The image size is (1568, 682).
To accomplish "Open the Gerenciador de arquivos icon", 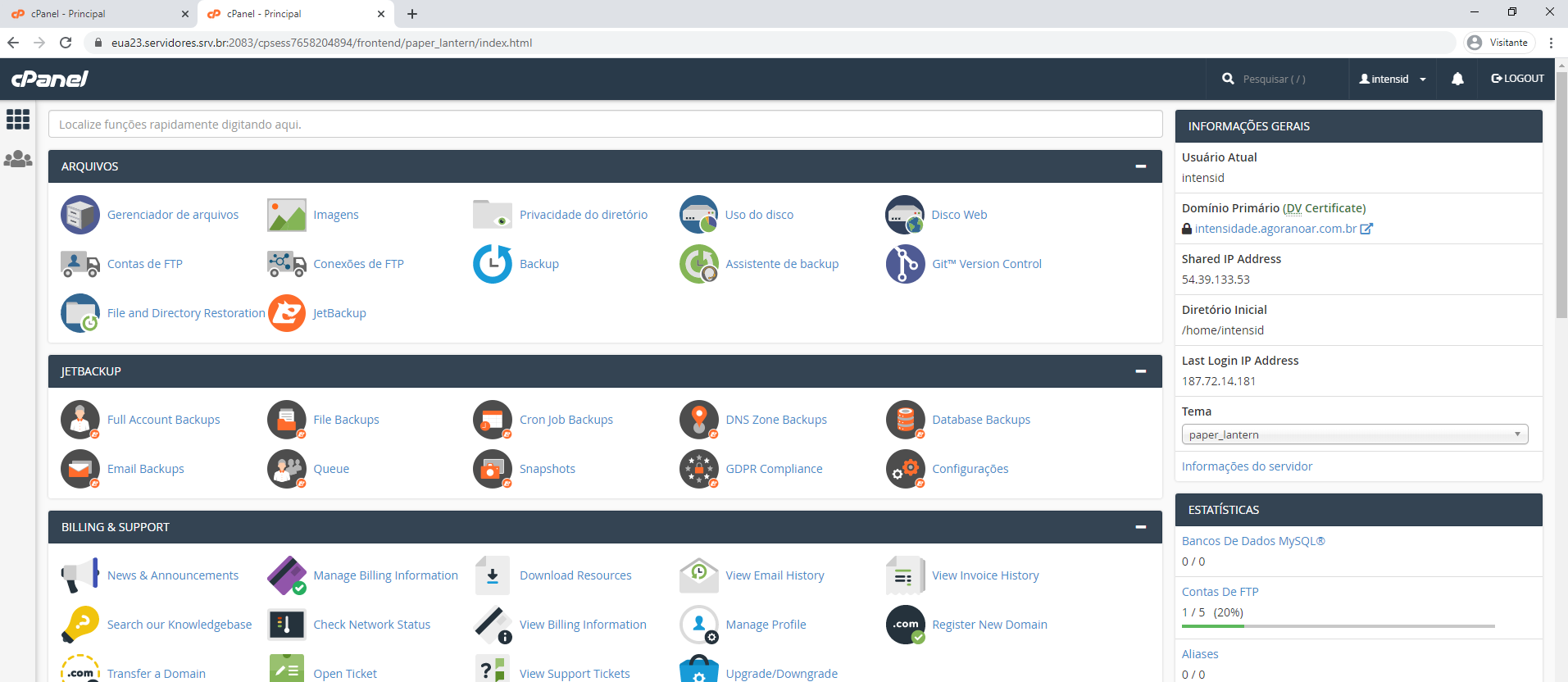I will coord(80,215).
